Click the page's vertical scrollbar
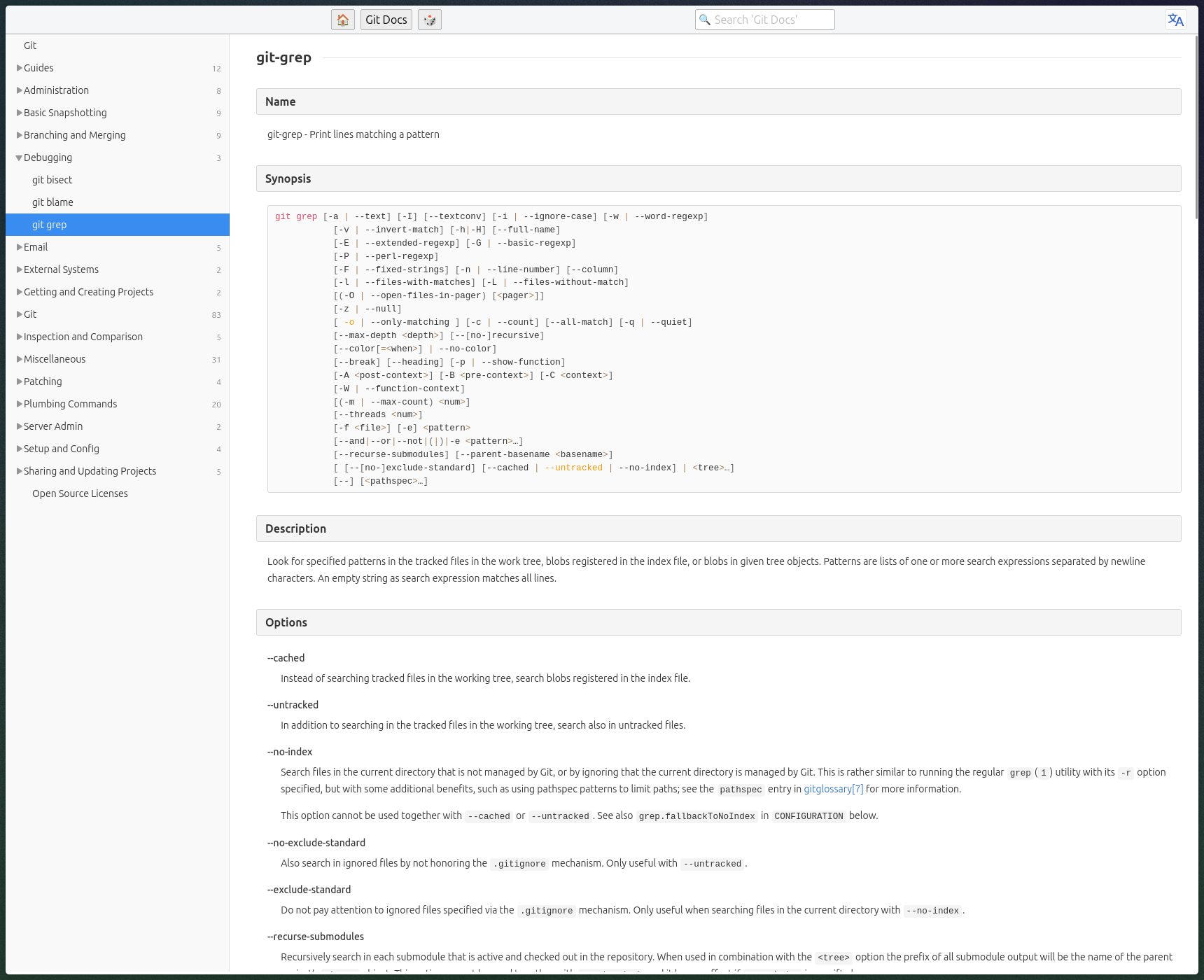The image size is (1204, 980). pyautogui.click(x=1196, y=126)
